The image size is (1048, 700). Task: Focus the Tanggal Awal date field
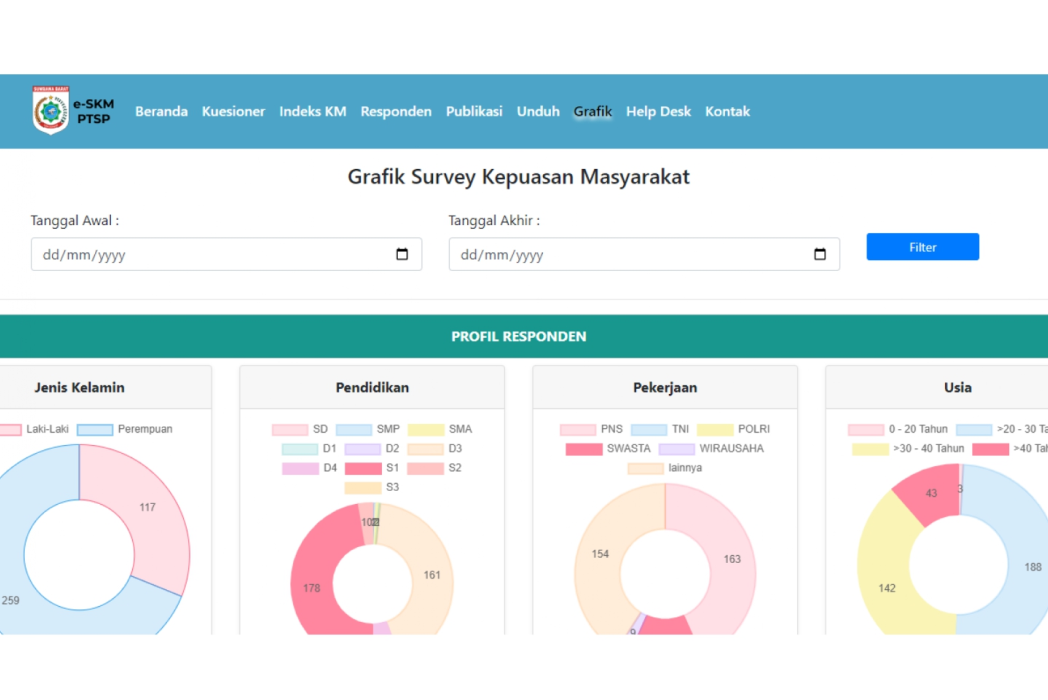coord(226,254)
